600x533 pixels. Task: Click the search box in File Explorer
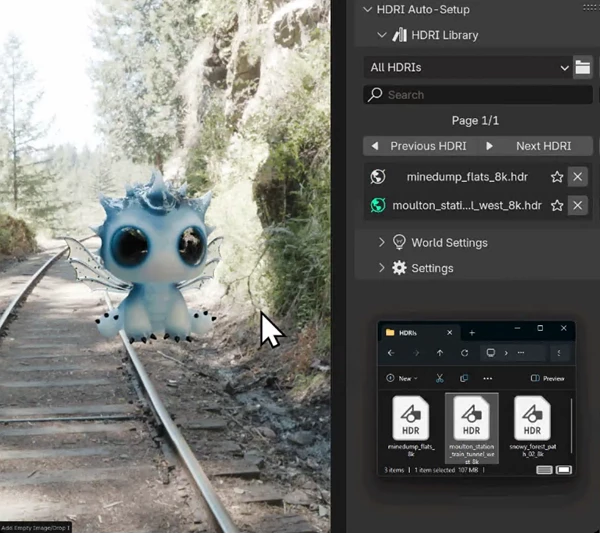click(x=559, y=353)
